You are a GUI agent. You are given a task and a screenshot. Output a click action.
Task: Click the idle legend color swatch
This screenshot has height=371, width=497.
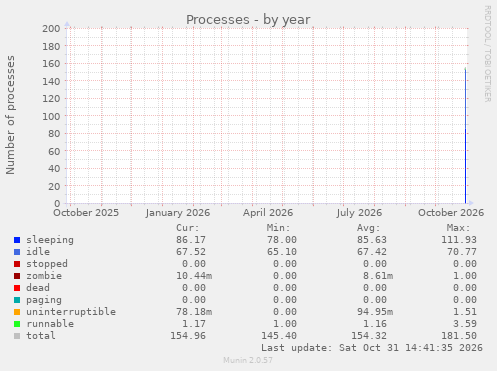(17, 252)
